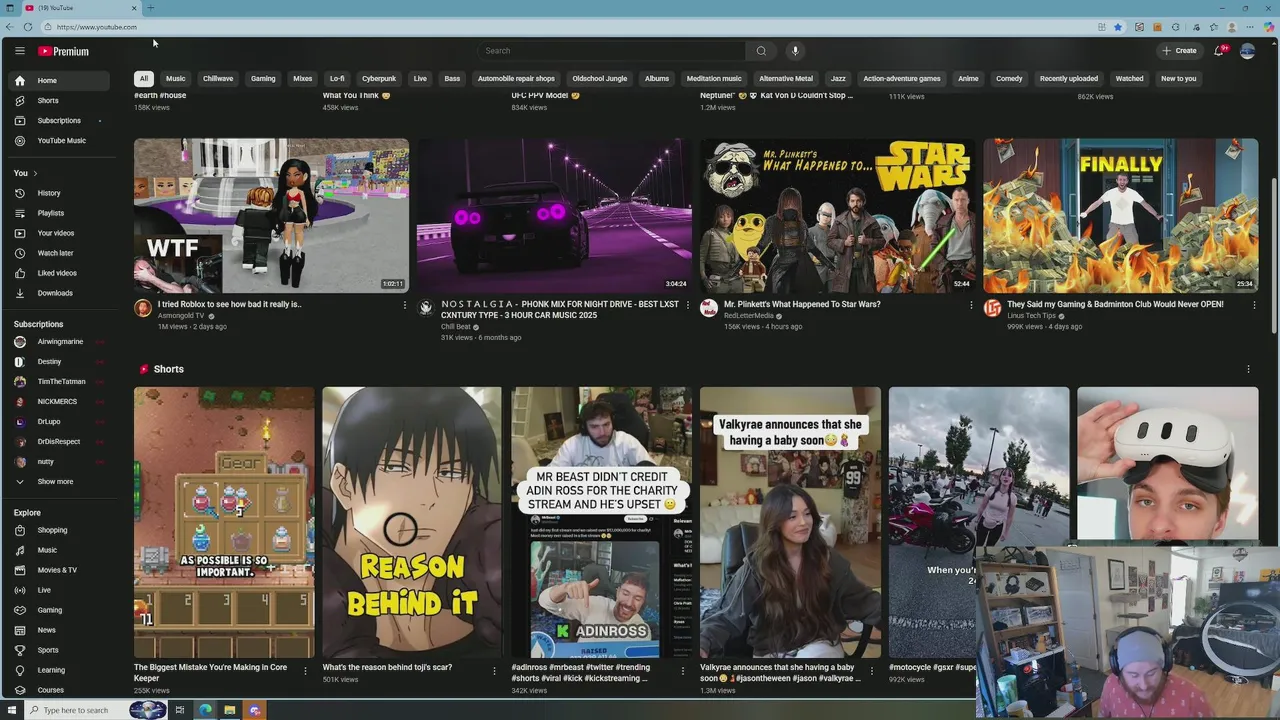Play the Valkyrae baby announcement short

790,522
